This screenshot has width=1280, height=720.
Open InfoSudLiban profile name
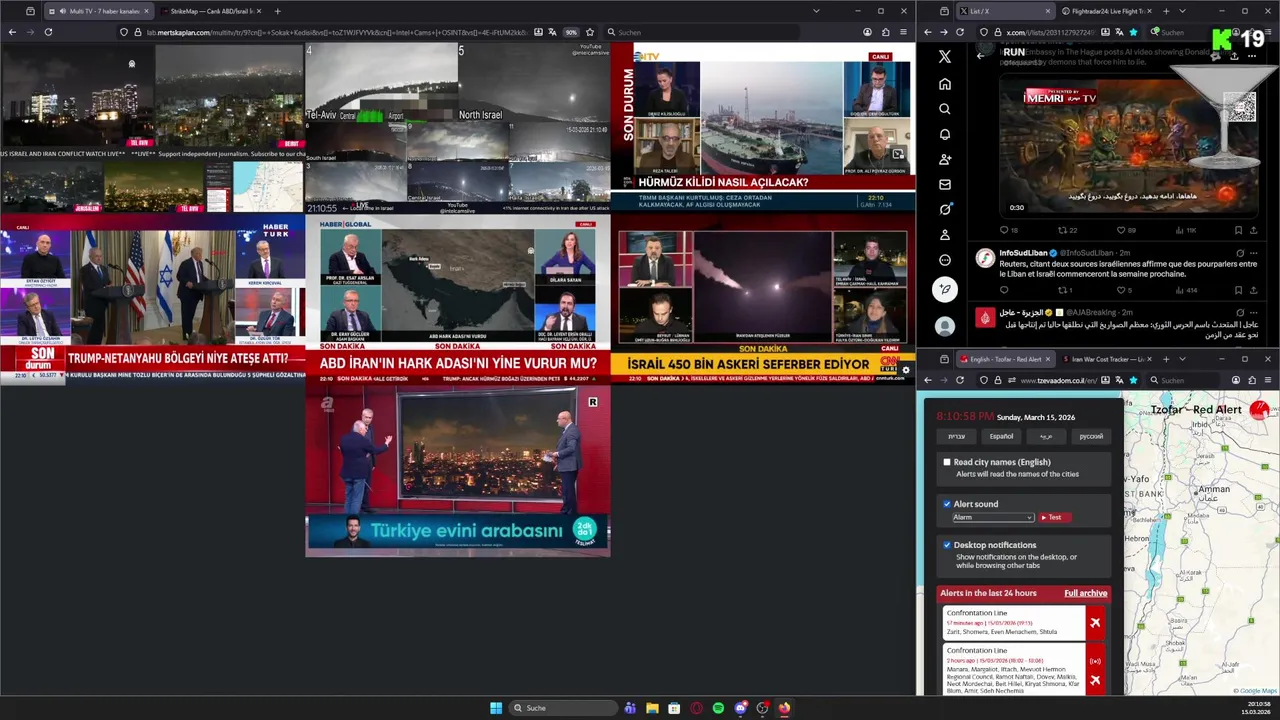coord(1021,253)
